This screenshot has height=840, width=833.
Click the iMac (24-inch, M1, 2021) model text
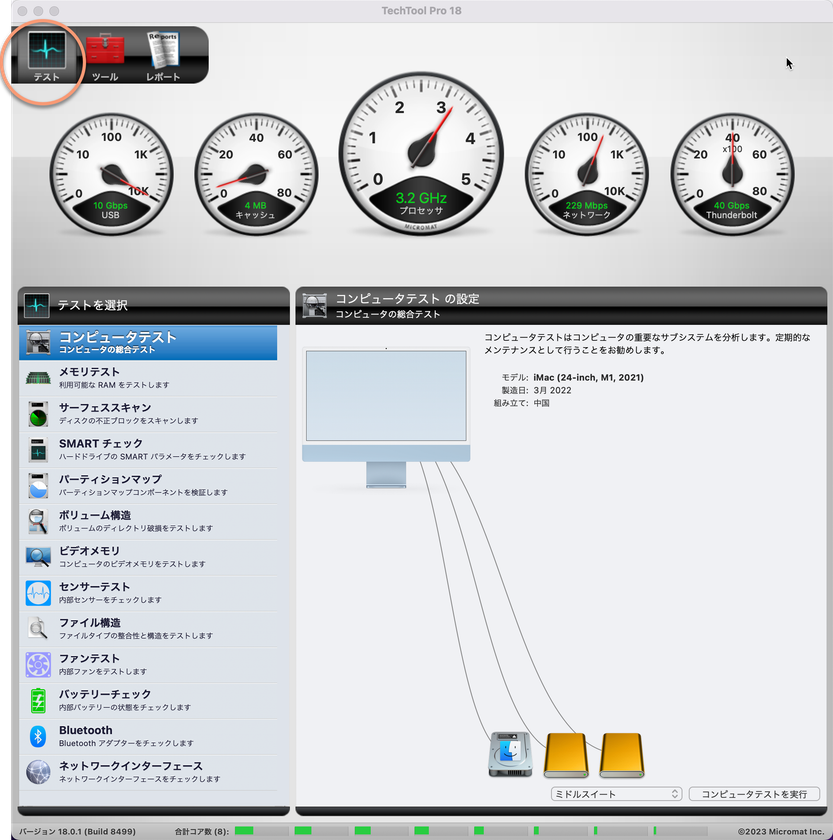coord(588,378)
